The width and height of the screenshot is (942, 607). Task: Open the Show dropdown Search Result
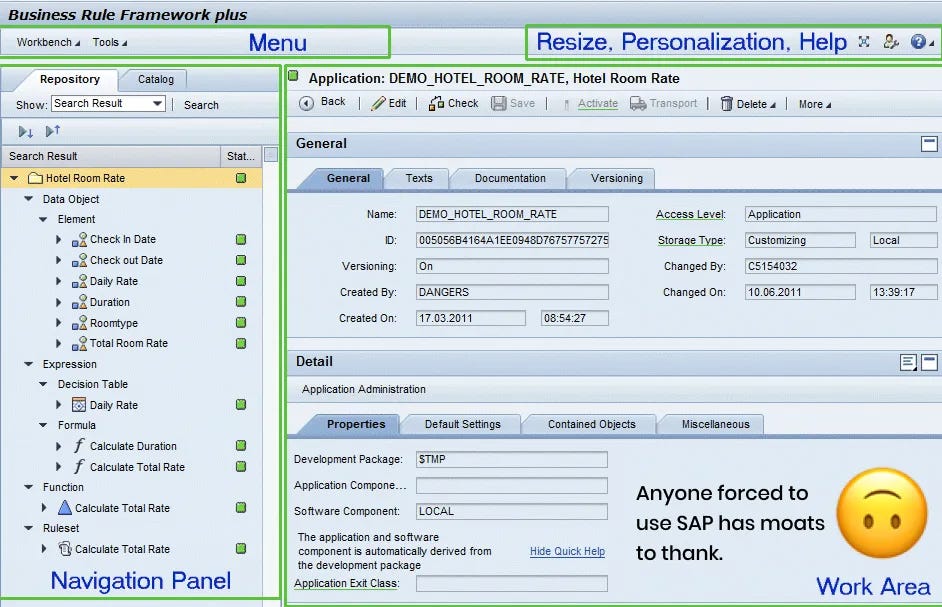tap(108, 103)
